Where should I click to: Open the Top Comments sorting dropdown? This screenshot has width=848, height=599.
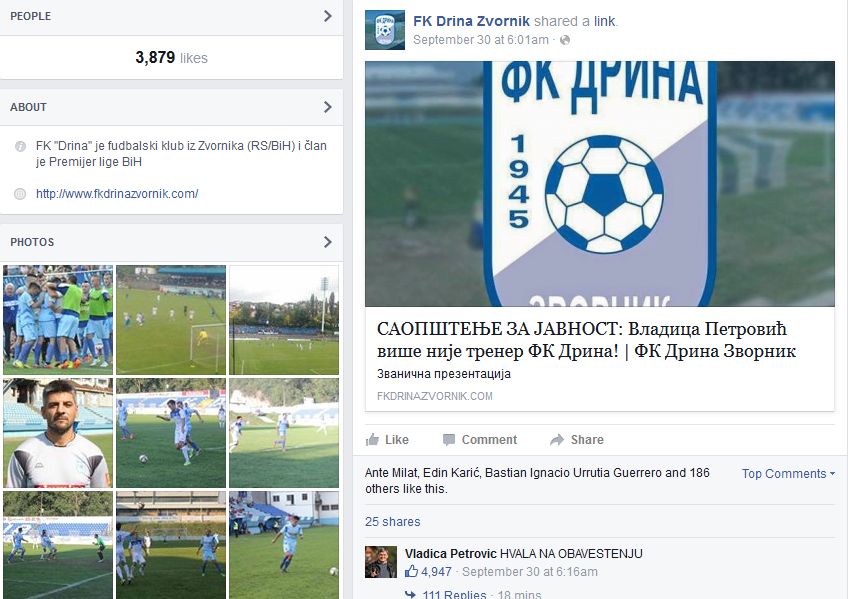point(788,474)
